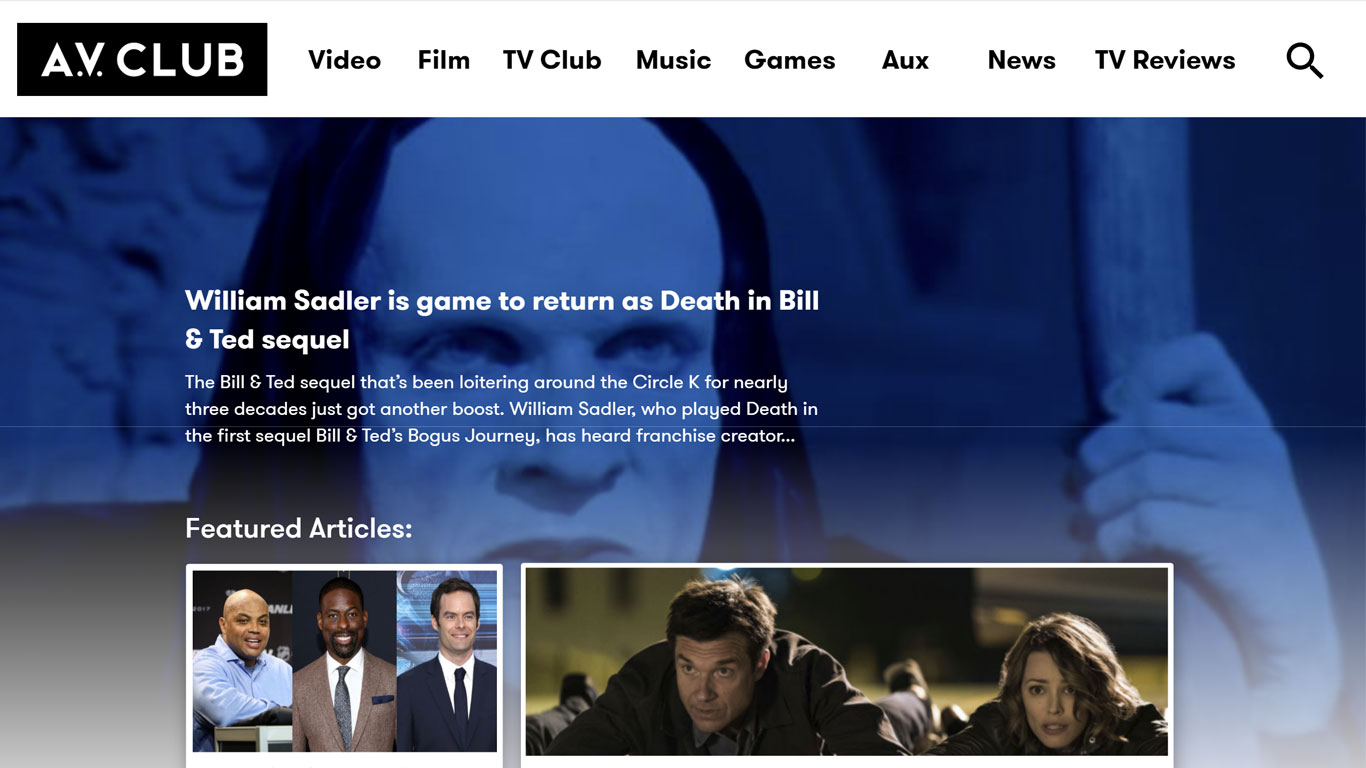
Task: Open the Games section
Action: pyautogui.click(x=789, y=60)
